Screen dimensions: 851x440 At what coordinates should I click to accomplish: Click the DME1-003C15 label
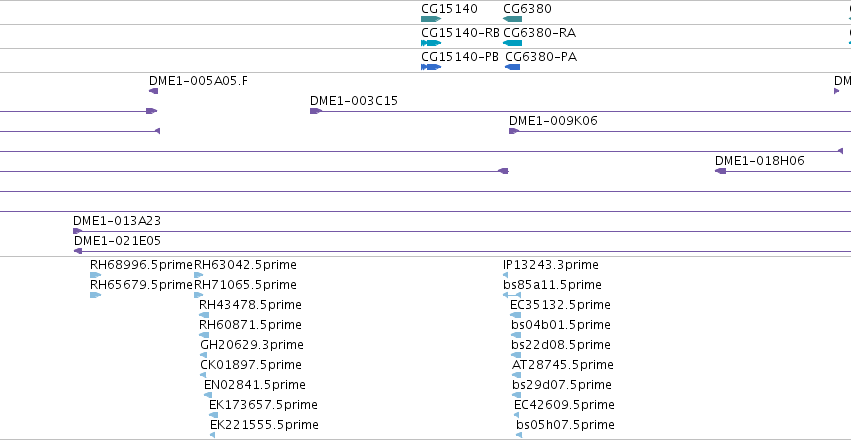pyautogui.click(x=354, y=100)
